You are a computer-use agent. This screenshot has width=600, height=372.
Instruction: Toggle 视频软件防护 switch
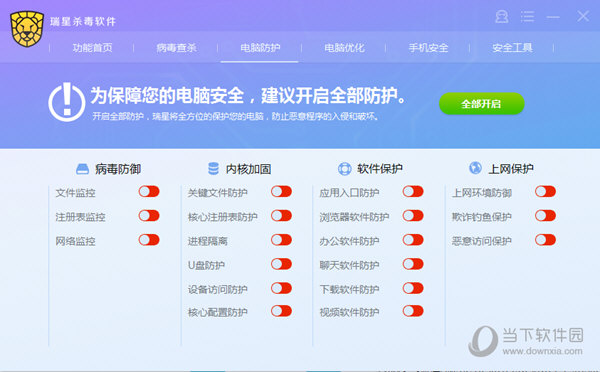[413, 311]
